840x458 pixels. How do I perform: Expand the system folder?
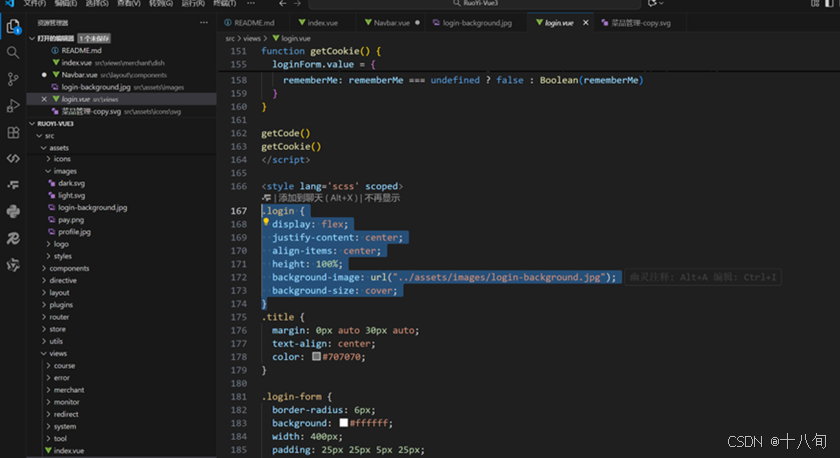48,426
